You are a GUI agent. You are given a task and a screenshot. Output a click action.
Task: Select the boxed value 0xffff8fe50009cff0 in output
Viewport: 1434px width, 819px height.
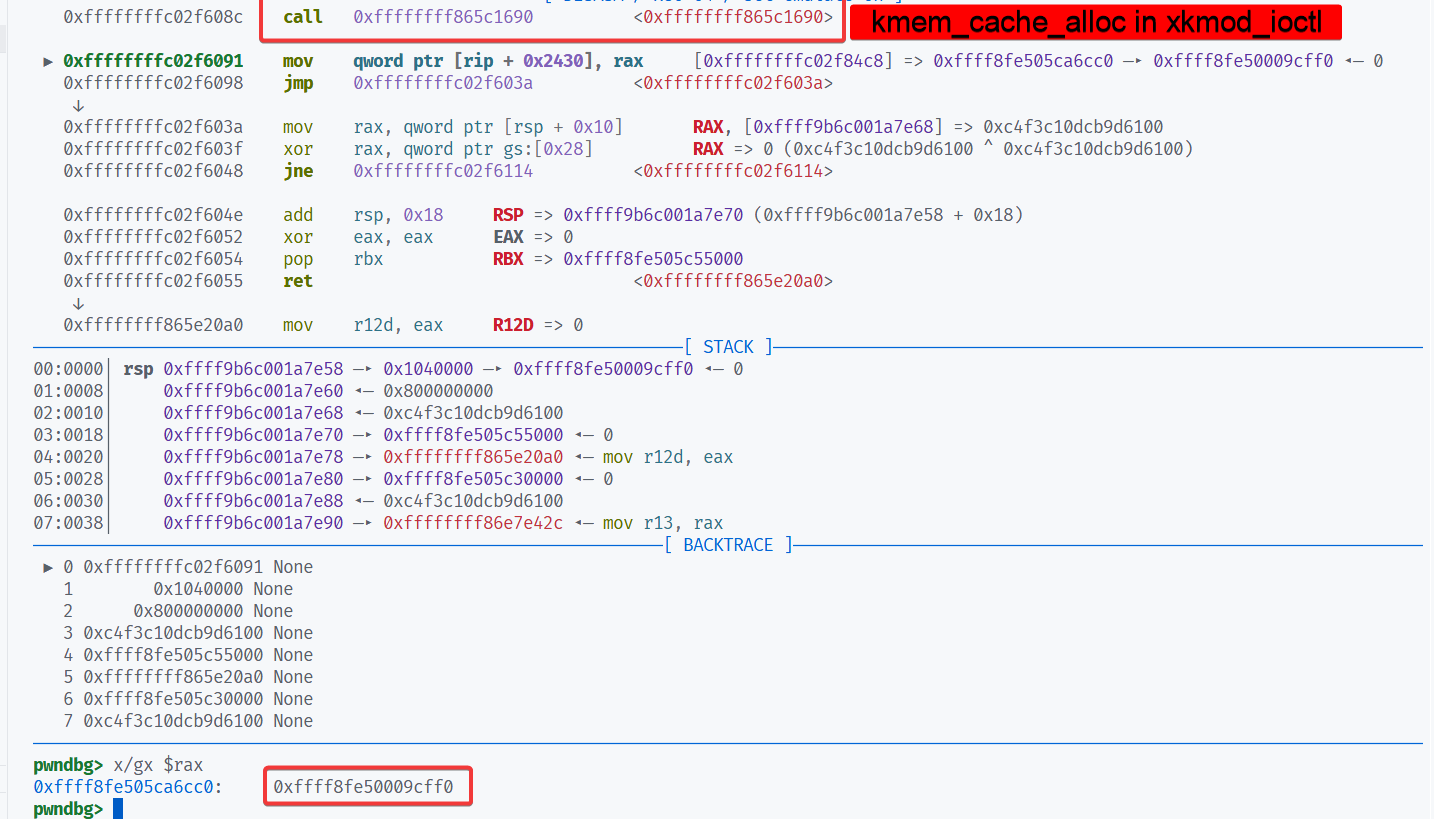pyautogui.click(x=367, y=787)
